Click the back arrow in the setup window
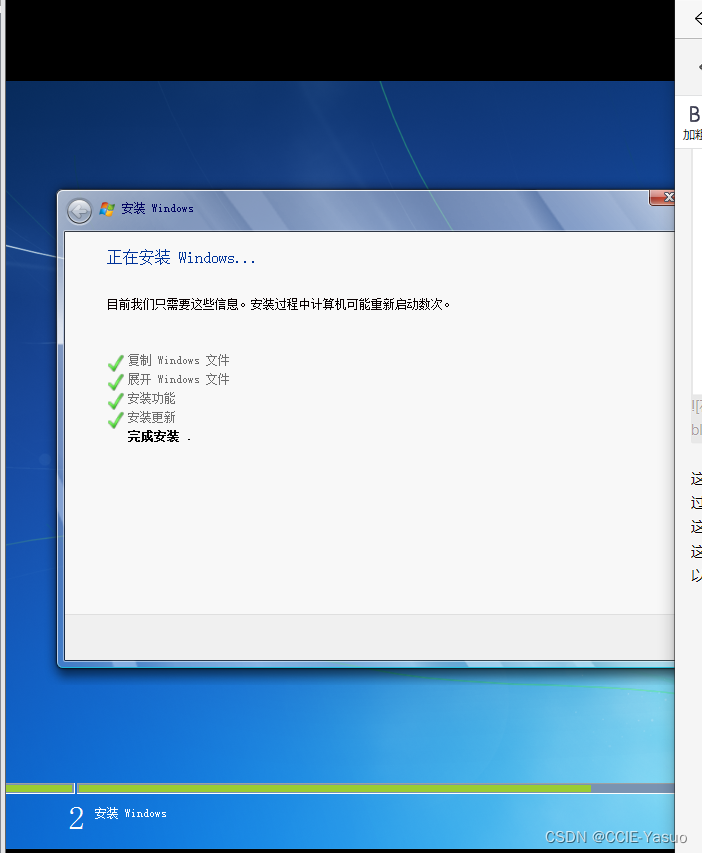This screenshot has width=702, height=853. (x=79, y=211)
